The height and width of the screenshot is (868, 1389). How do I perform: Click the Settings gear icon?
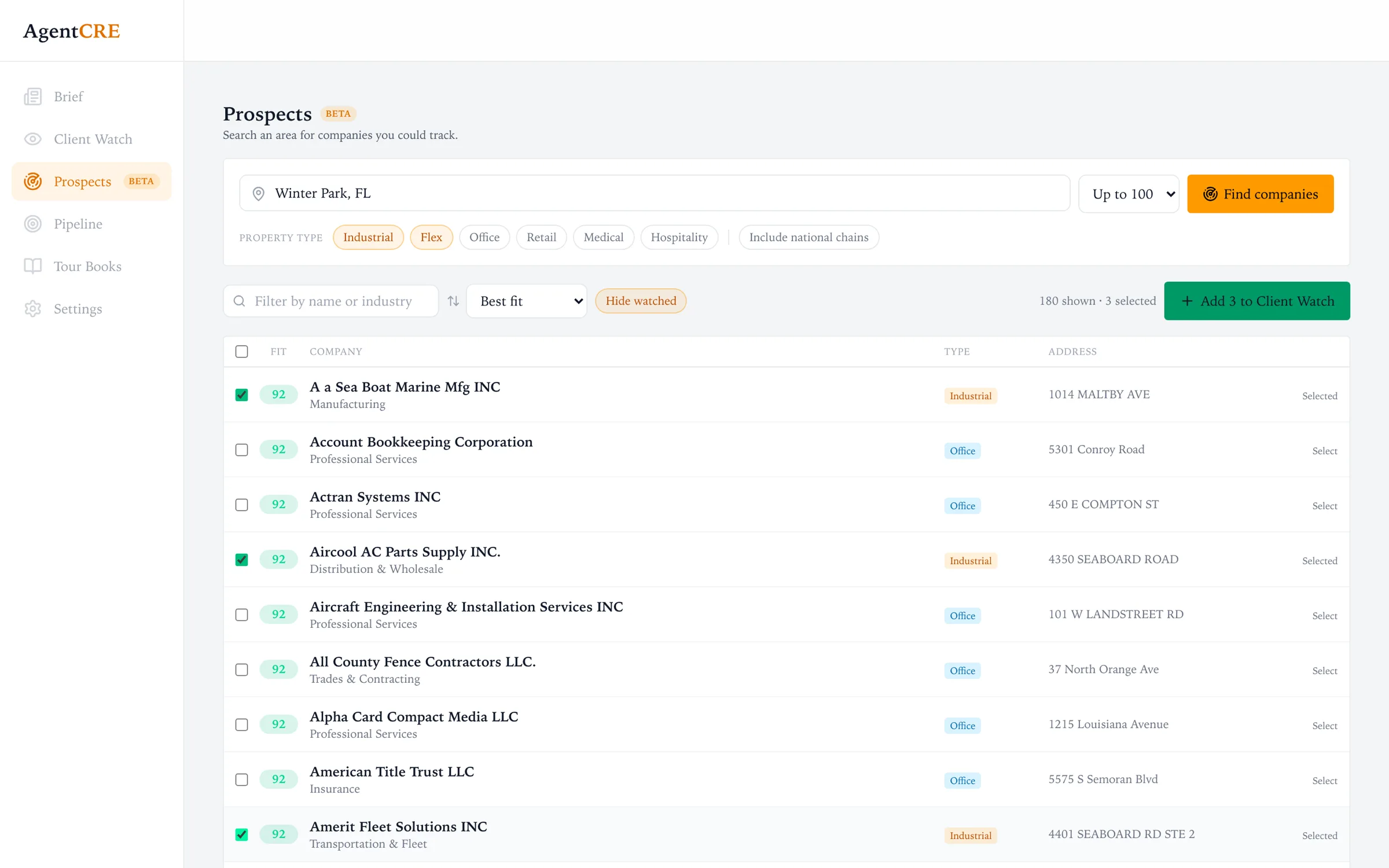coord(33,309)
